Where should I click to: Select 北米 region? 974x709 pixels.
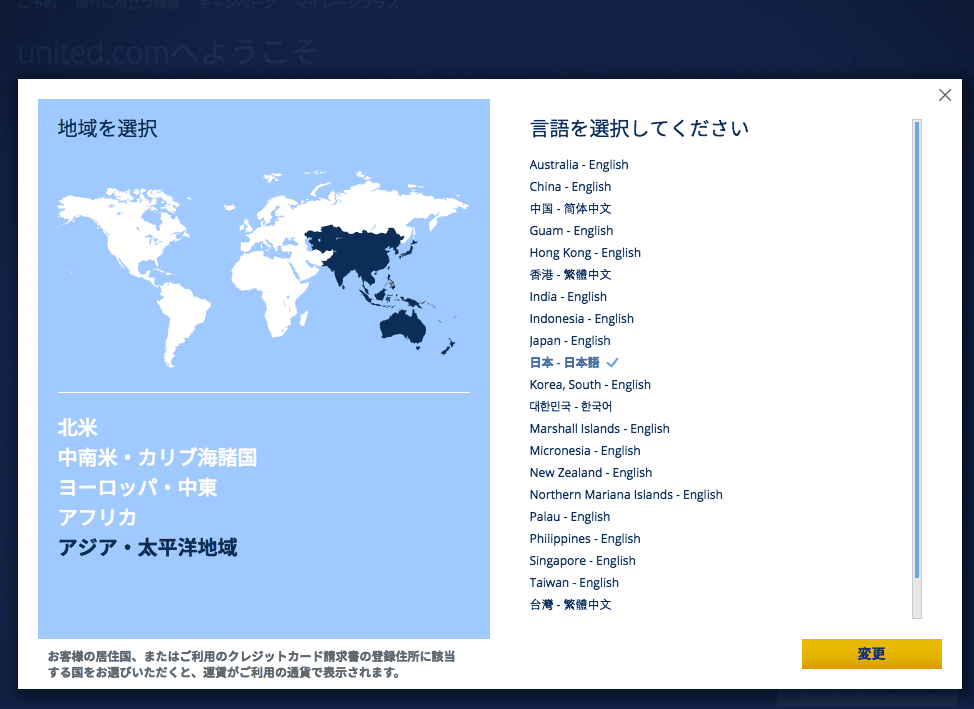[x=78, y=428]
